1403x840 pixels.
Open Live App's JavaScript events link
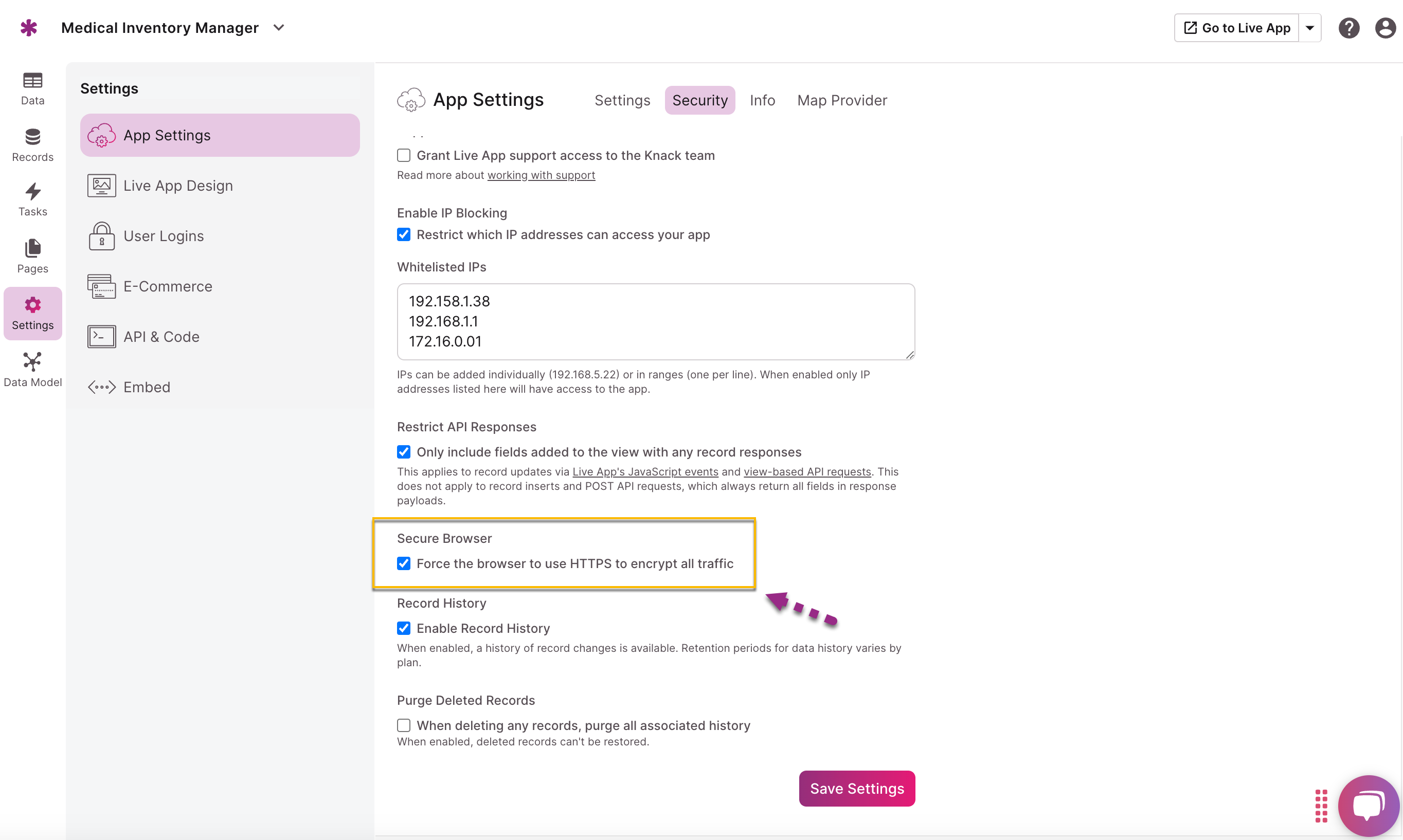tap(645, 471)
